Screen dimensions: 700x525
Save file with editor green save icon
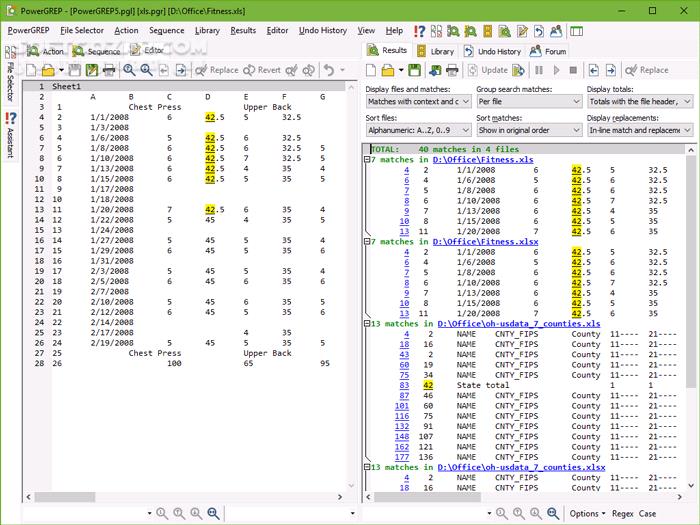click(92, 70)
